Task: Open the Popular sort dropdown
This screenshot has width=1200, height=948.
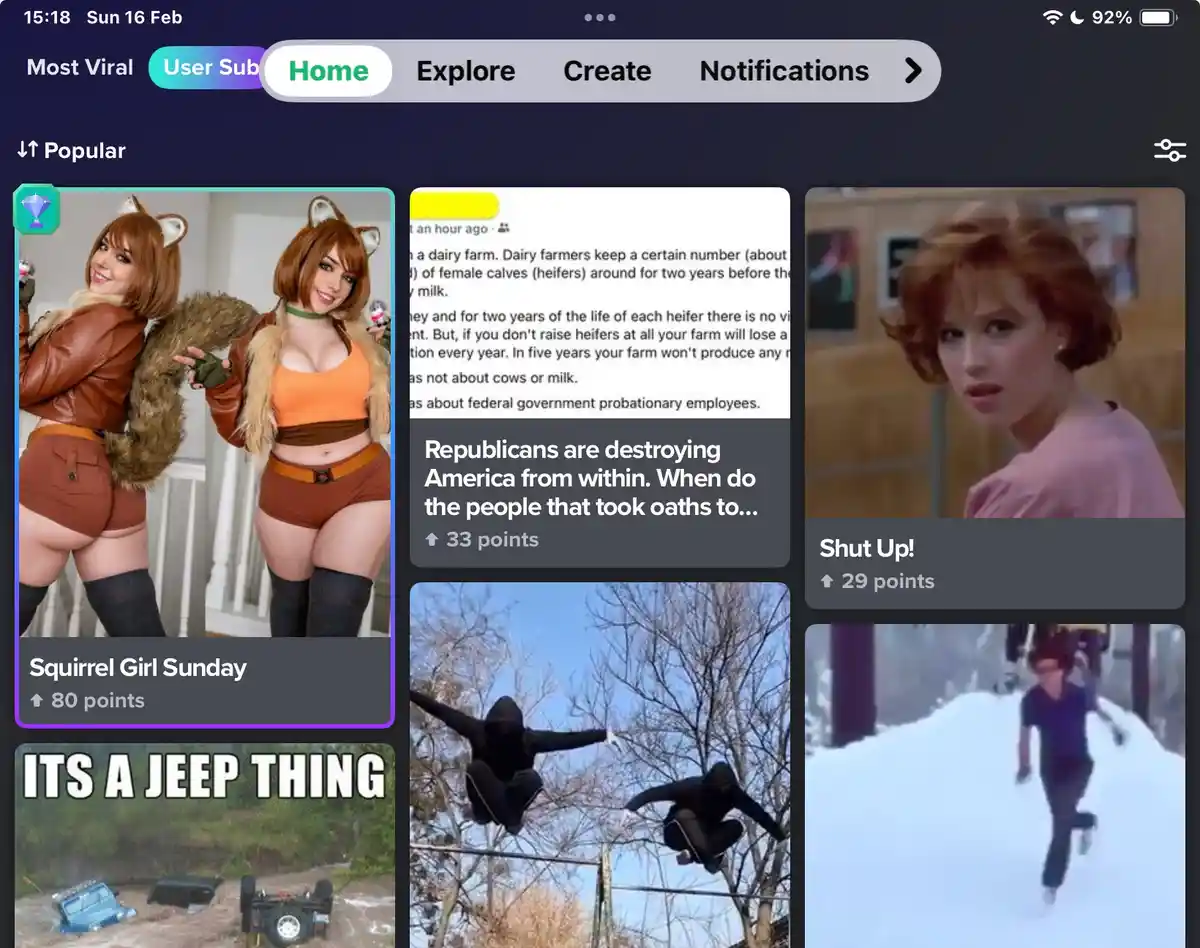Action: point(71,150)
